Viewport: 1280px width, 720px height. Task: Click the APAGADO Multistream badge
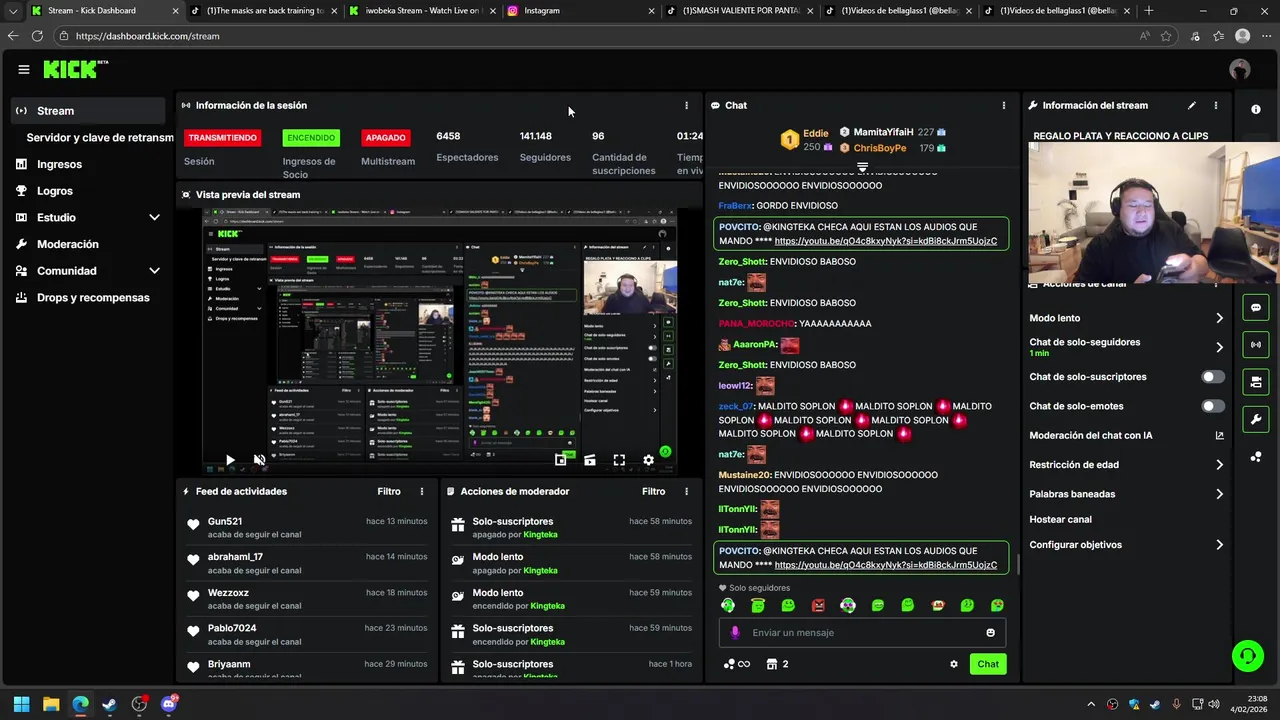point(385,138)
